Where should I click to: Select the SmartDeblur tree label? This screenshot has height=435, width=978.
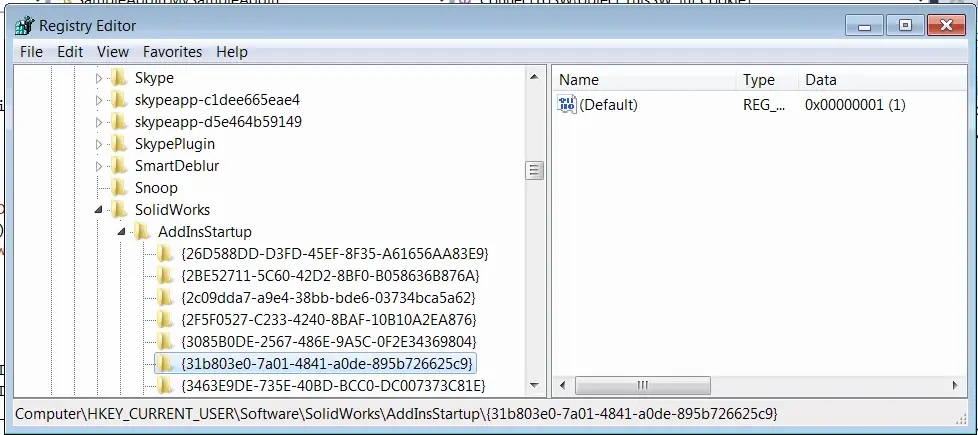click(x=177, y=165)
